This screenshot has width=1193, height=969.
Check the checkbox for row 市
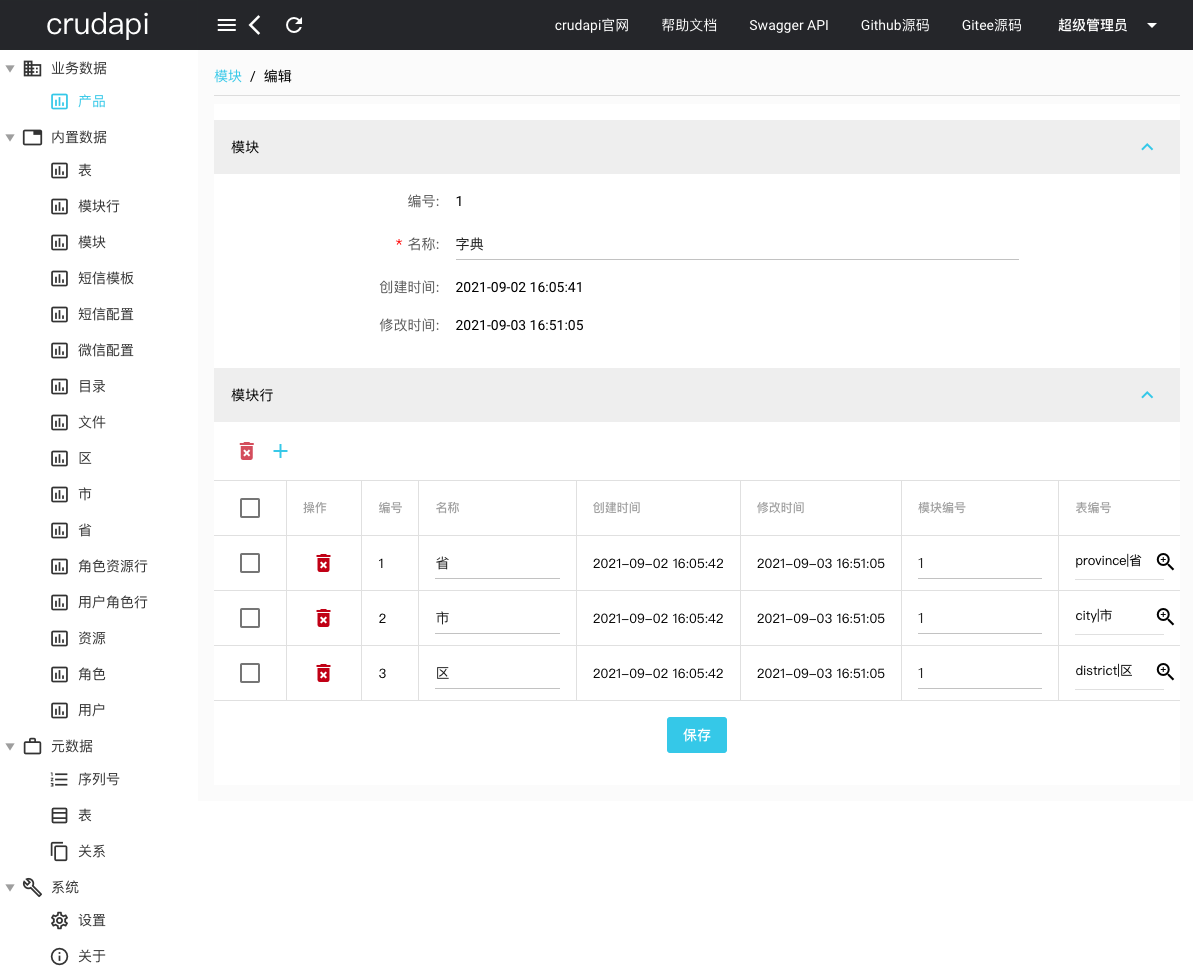[x=250, y=618]
